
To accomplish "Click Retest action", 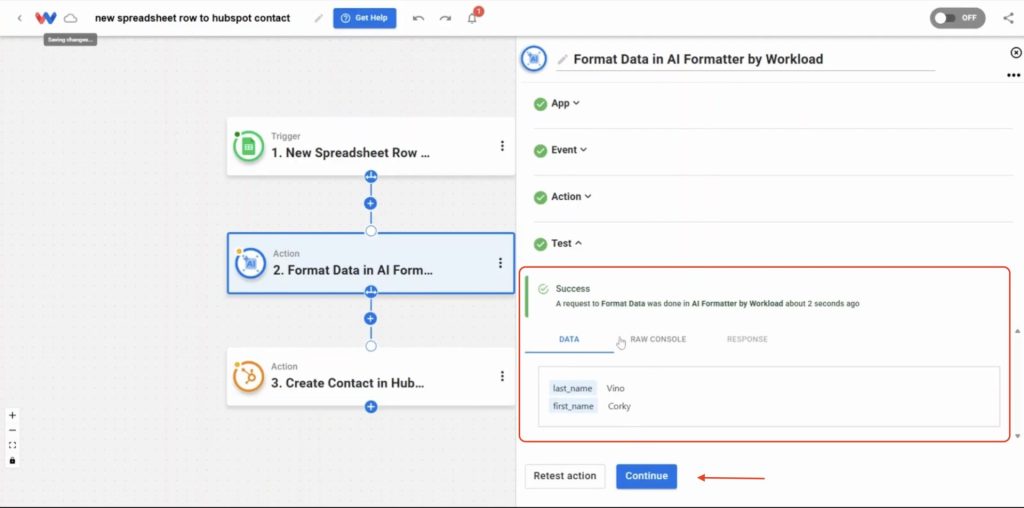I will tap(565, 476).
